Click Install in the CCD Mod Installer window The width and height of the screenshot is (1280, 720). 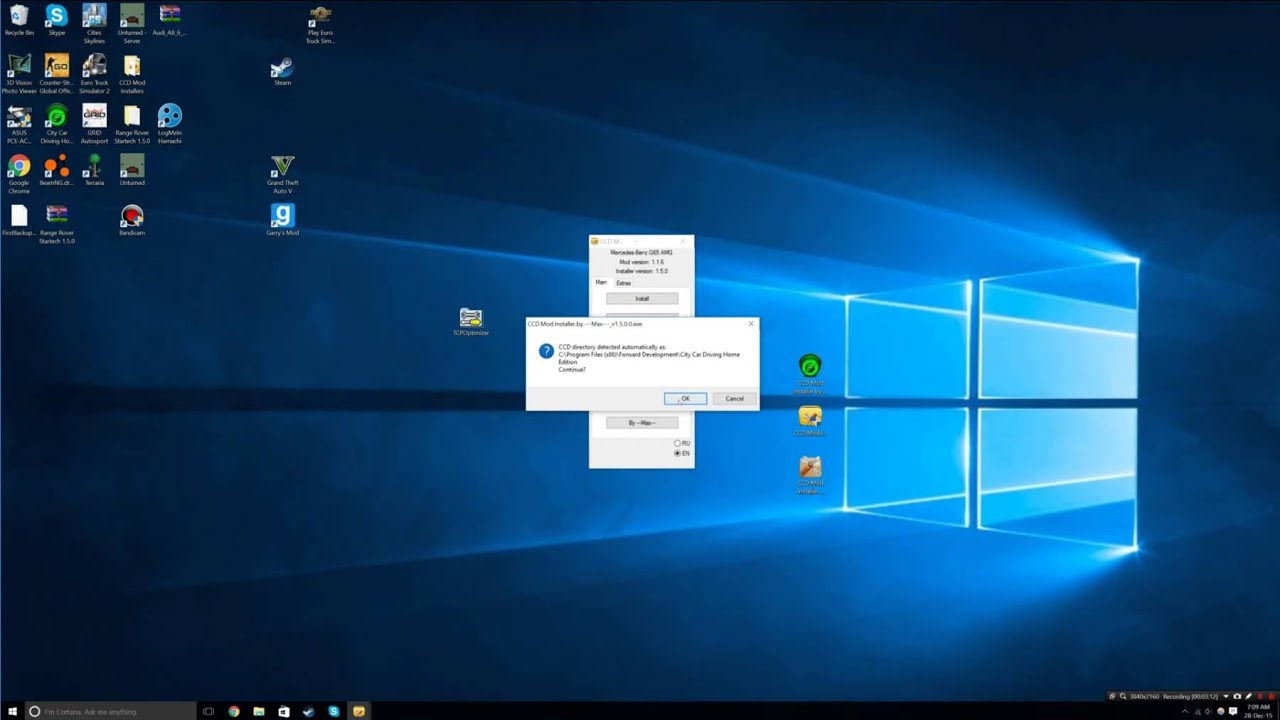click(642, 298)
